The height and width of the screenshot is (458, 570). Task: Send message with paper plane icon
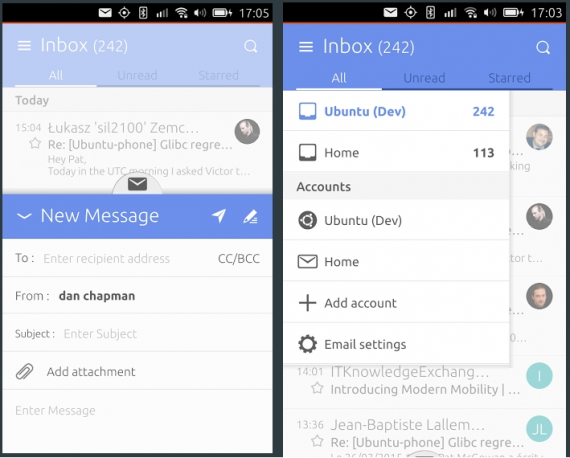click(x=219, y=216)
